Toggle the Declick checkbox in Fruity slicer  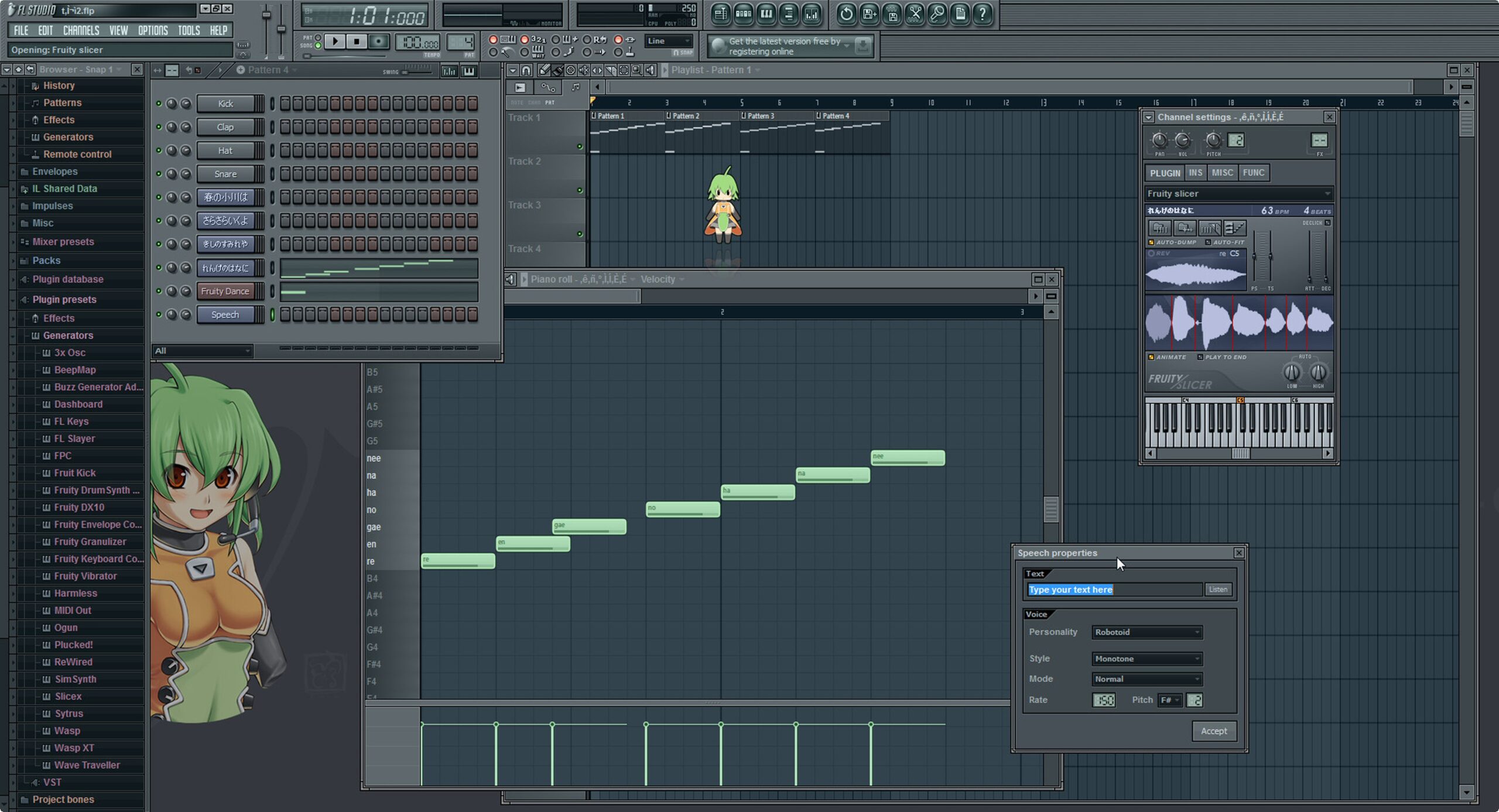[x=1327, y=222]
